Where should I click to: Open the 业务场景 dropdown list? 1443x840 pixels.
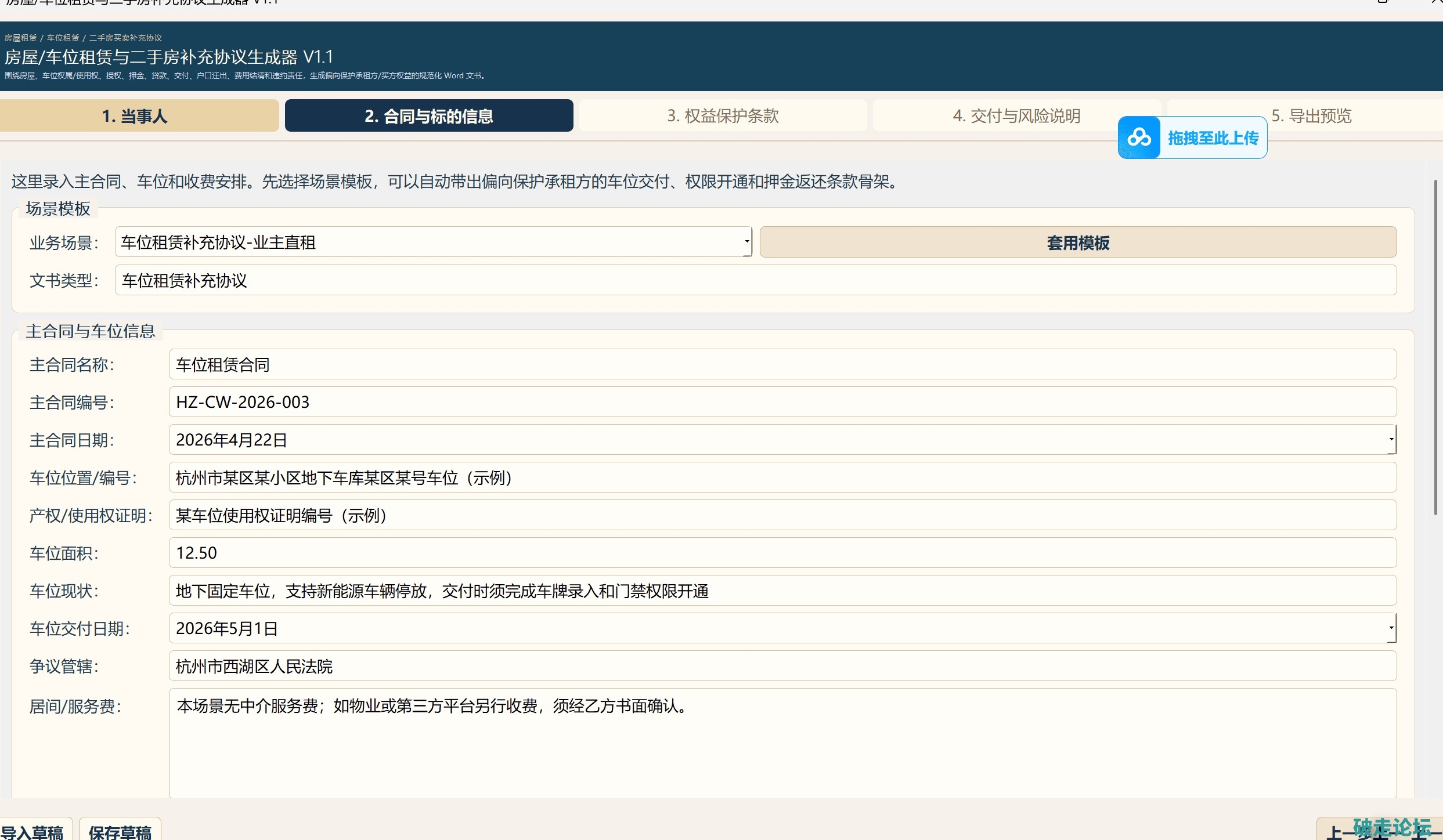pos(746,242)
